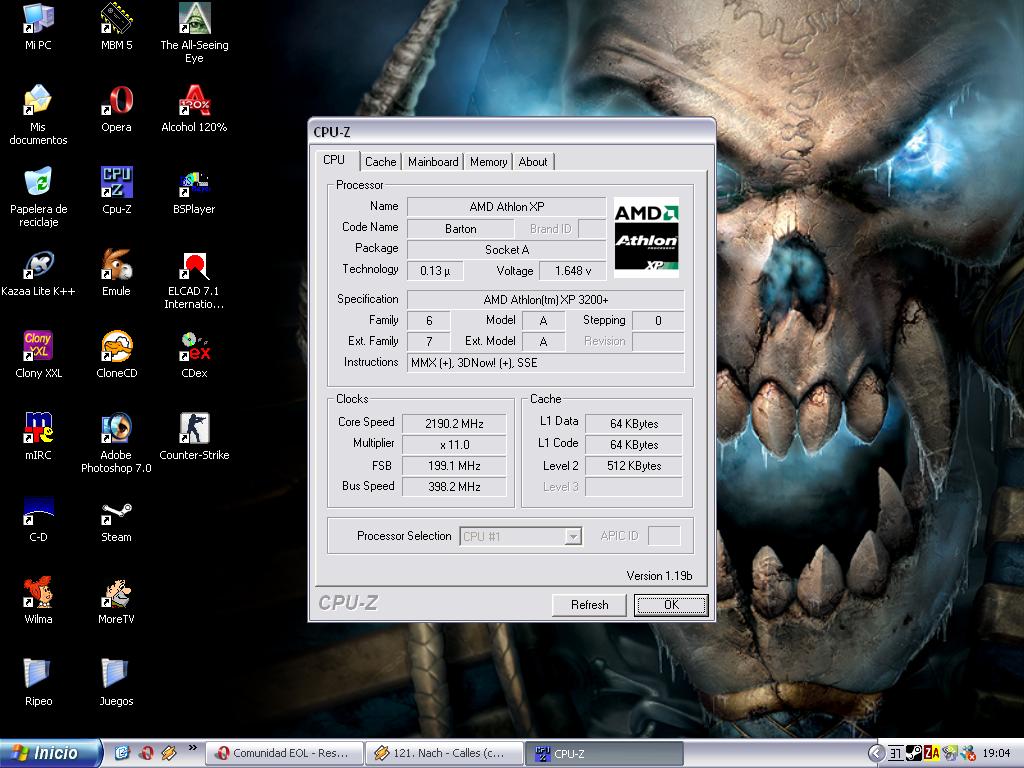
Task: Open the CloneCD desktop shortcut
Action: pyautogui.click(x=116, y=347)
